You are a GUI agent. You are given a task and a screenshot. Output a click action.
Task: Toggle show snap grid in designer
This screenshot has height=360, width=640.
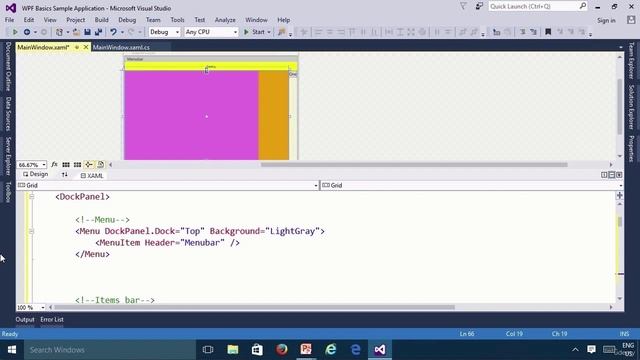pyautogui.click(x=66, y=164)
